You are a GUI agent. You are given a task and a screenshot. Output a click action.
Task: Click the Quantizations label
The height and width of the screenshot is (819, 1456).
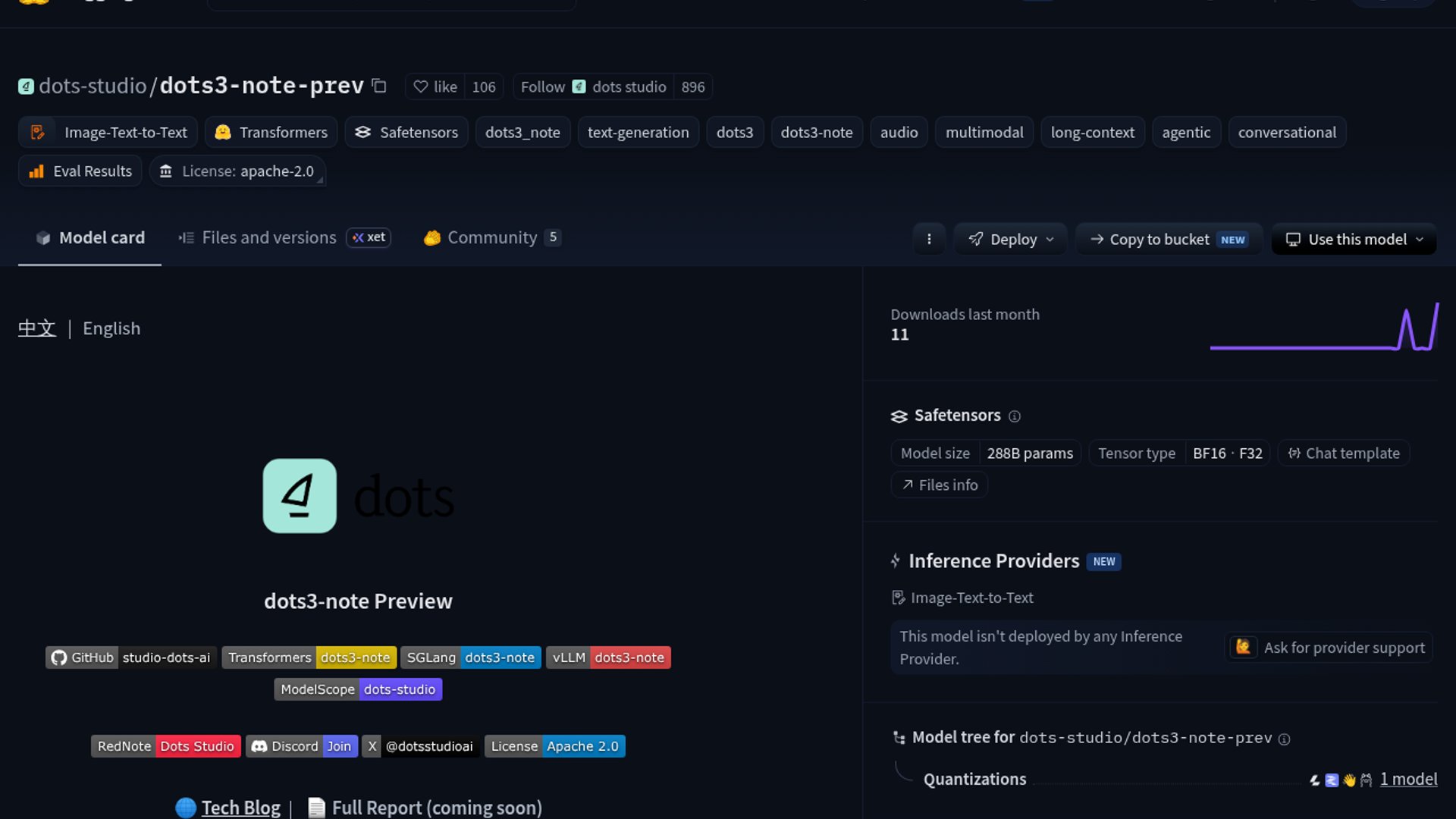[x=974, y=780]
